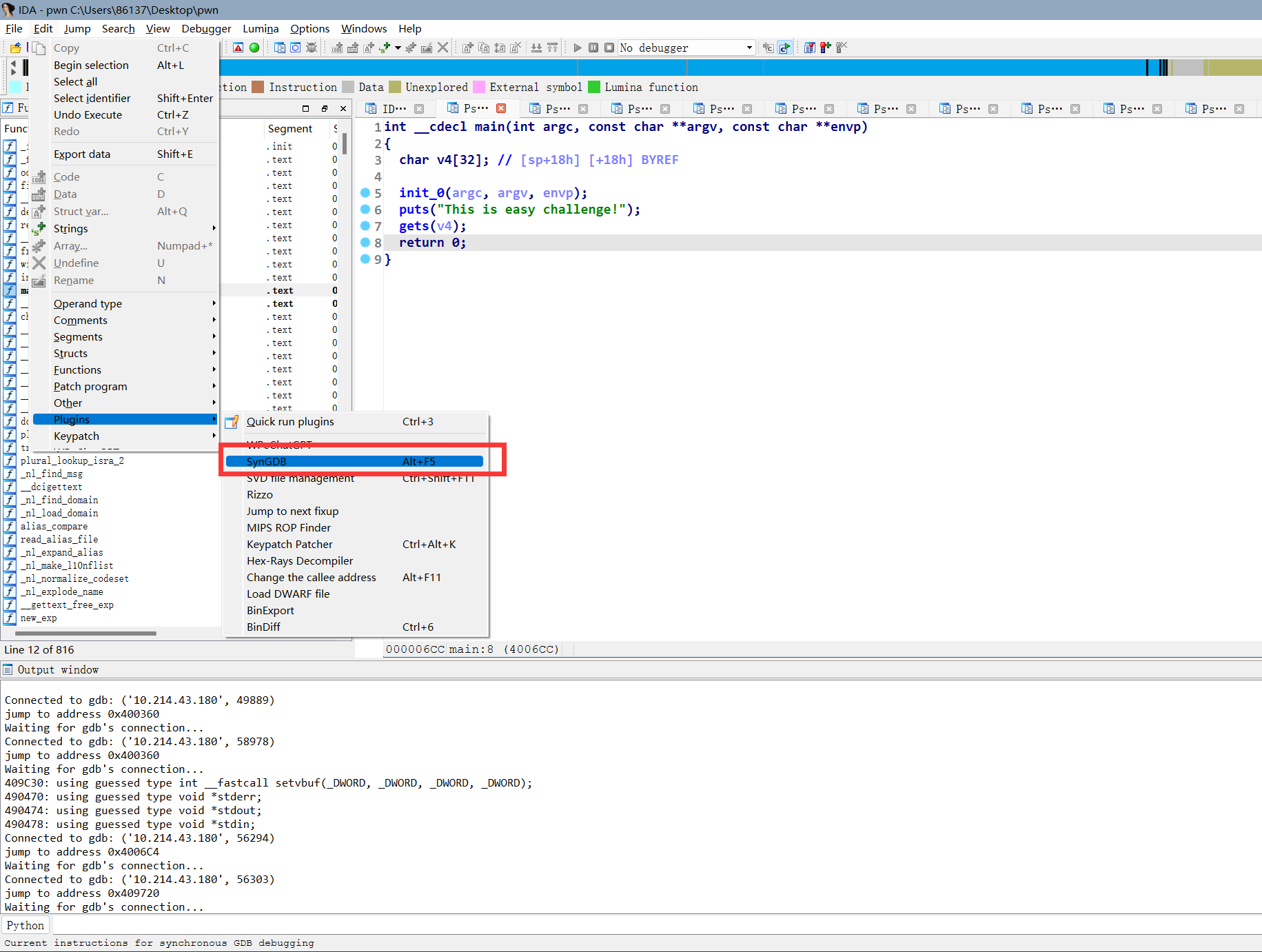Viewport: 1262px width, 952px height.
Task: Float the Functions panel
Action: [325, 108]
